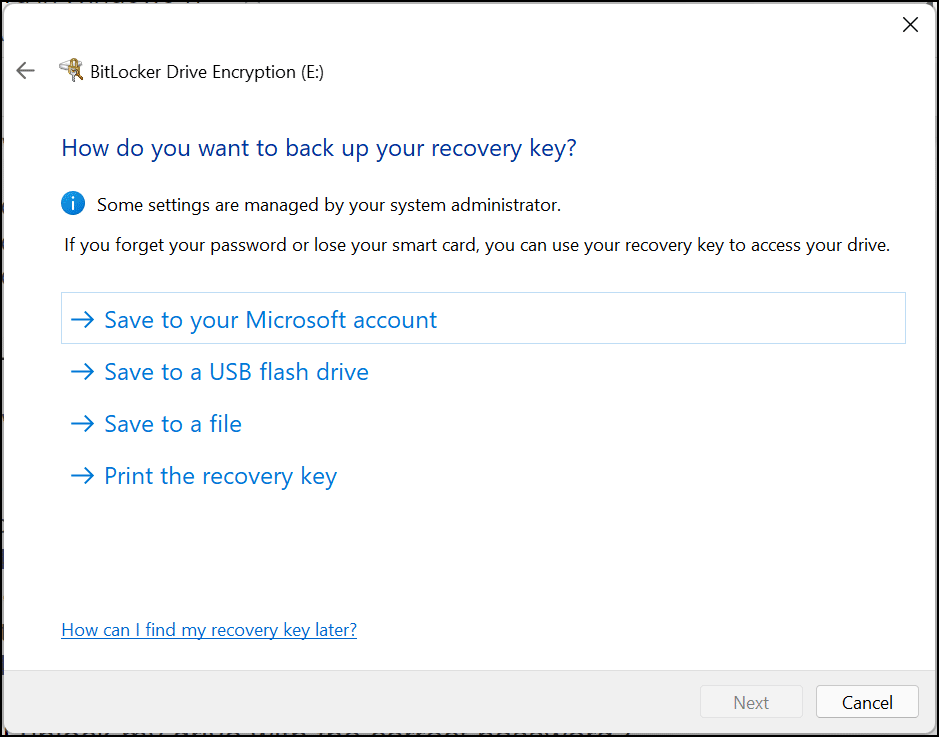
Task: Open 'How can I find my recovery key later?' link
Action: 209,630
